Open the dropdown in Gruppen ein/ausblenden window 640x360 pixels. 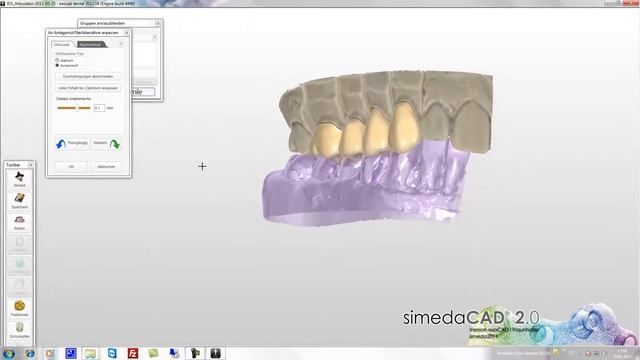coord(154,37)
